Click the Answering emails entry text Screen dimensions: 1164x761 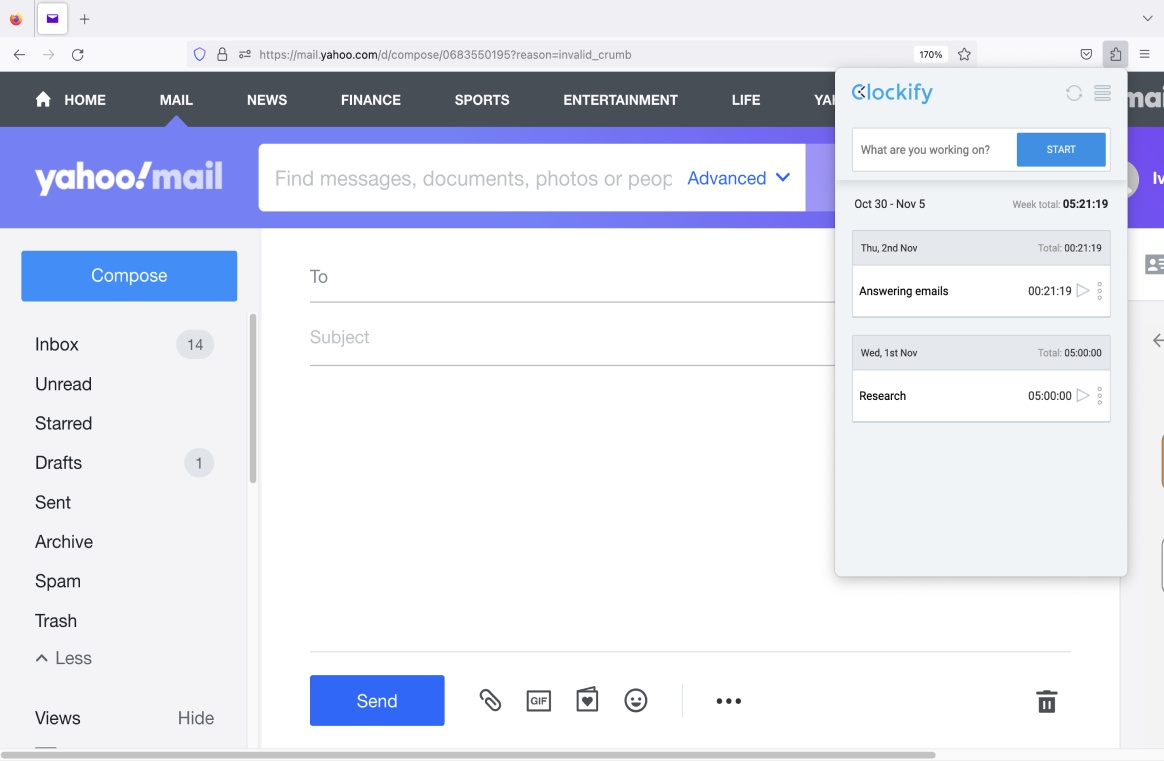pos(903,291)
